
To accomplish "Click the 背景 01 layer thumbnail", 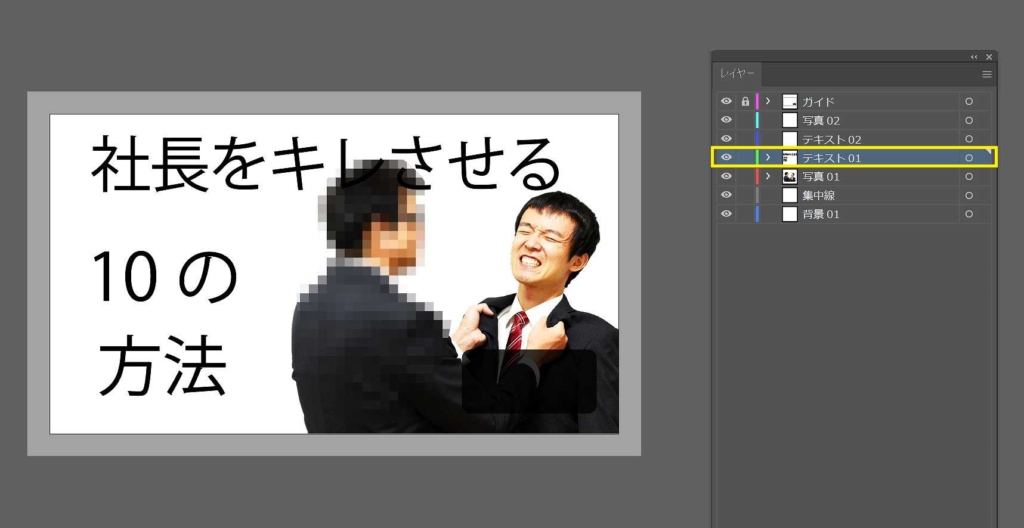I will [790, 214].
